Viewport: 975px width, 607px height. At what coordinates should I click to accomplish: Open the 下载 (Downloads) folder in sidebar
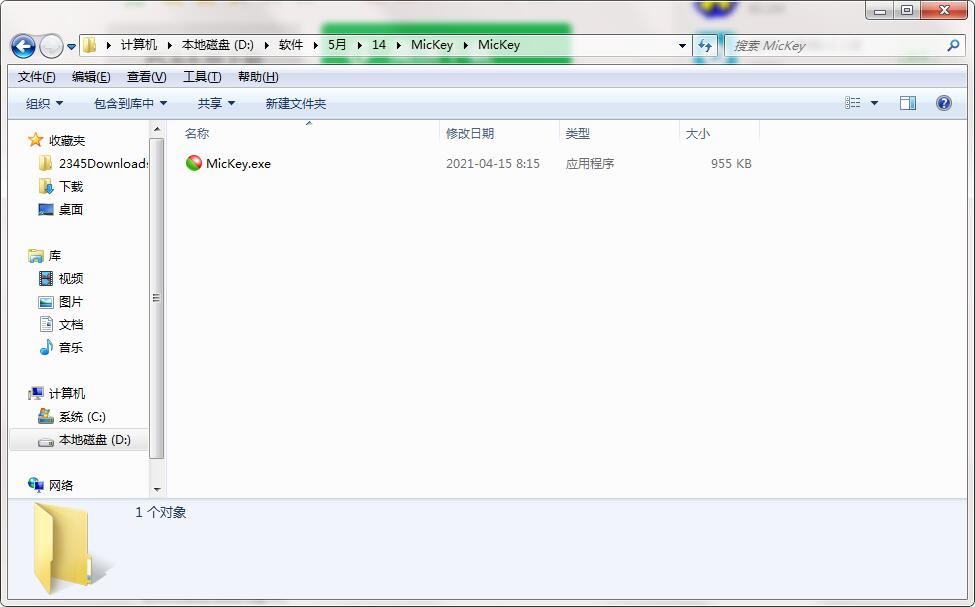tap(73, 186)
